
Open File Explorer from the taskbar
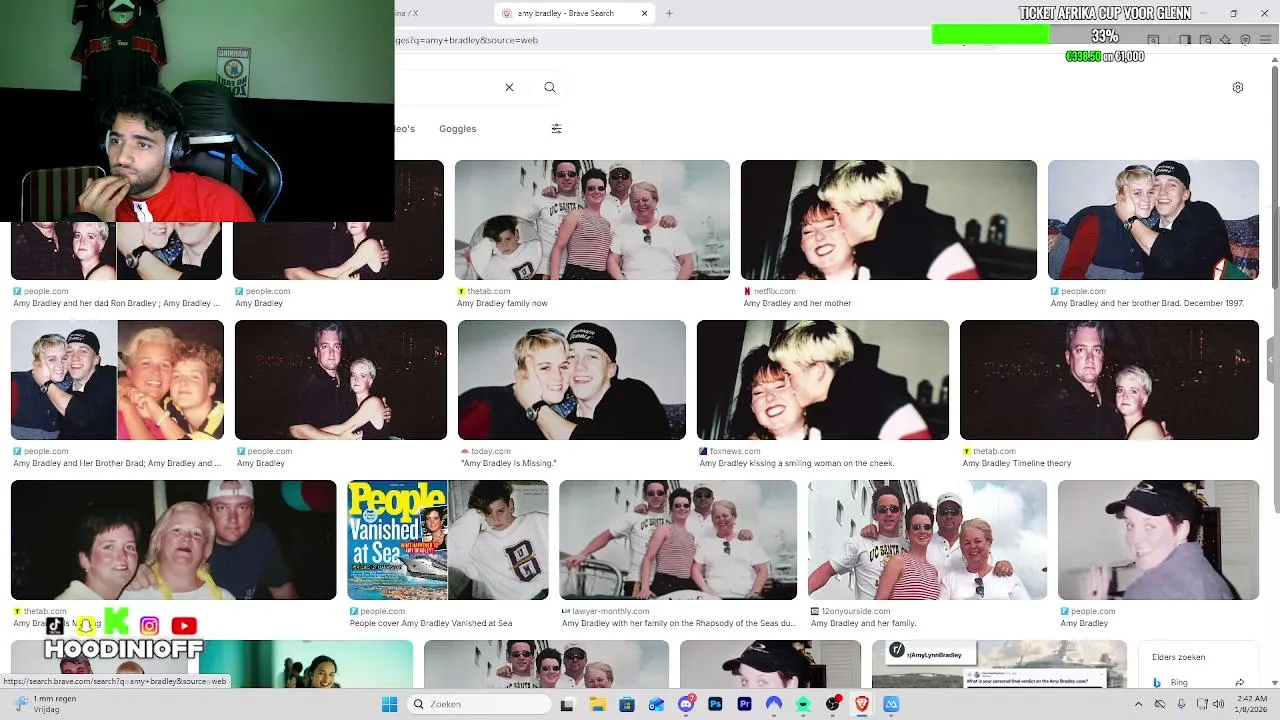[597, 704]
